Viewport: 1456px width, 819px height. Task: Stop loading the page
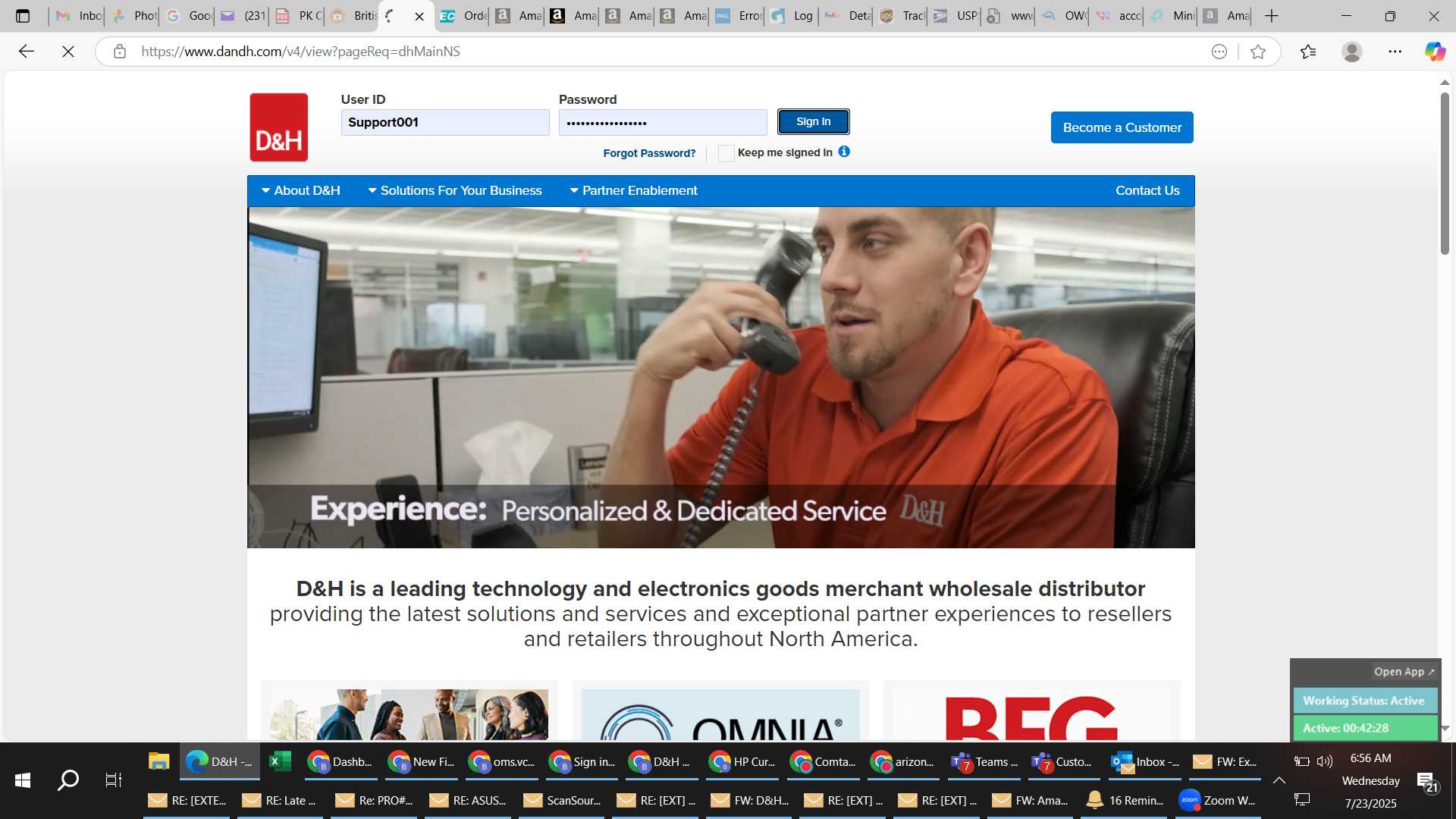click(68, 52)
